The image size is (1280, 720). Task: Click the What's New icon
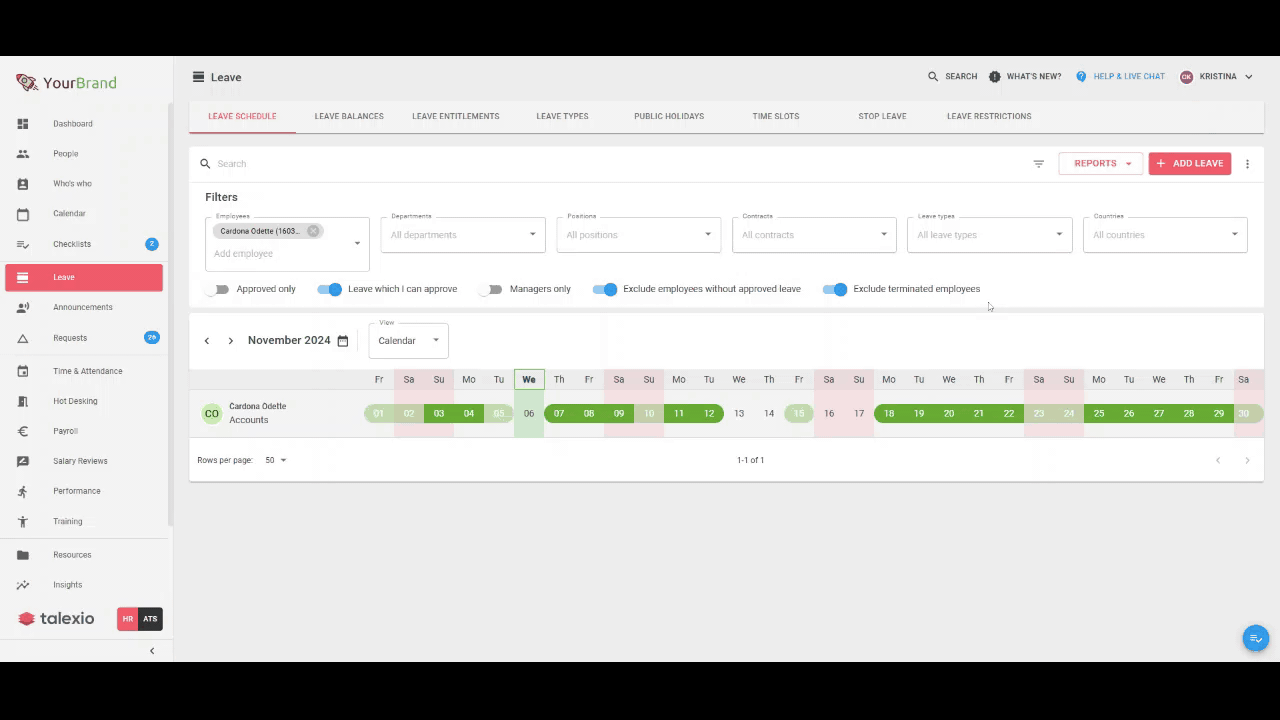994,77
